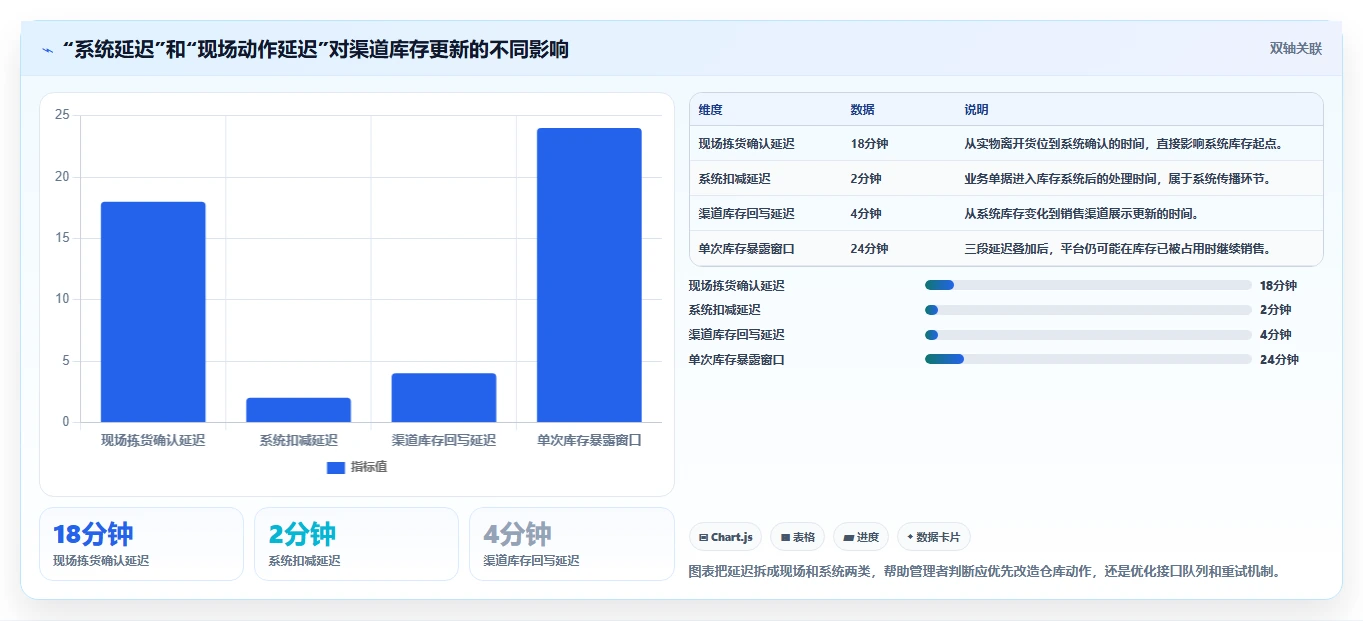The height and width of the screenshot is (621, 1363).
Task: Click the 系统扣减延迟 bar in chart
Action: [x=298, y=410]
